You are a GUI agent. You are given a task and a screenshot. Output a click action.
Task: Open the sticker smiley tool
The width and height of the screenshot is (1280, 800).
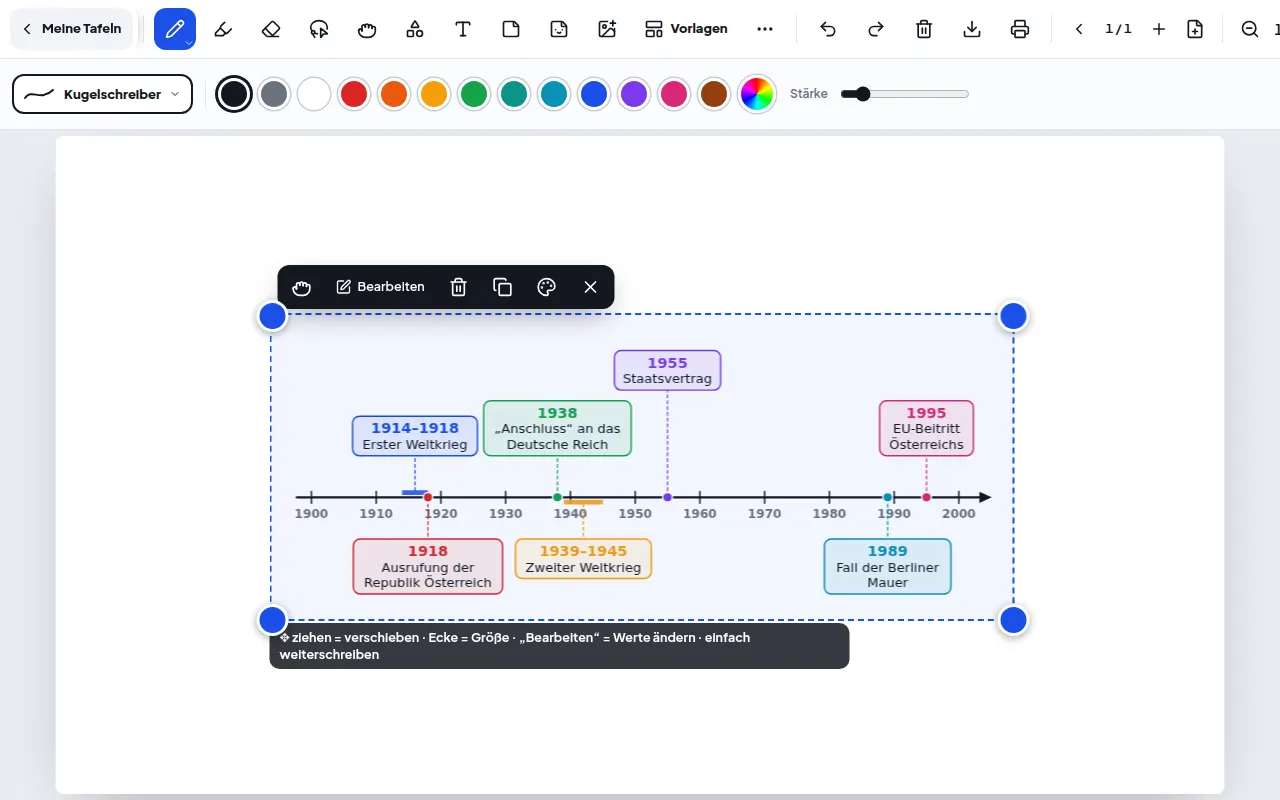[x=559, y=29]
